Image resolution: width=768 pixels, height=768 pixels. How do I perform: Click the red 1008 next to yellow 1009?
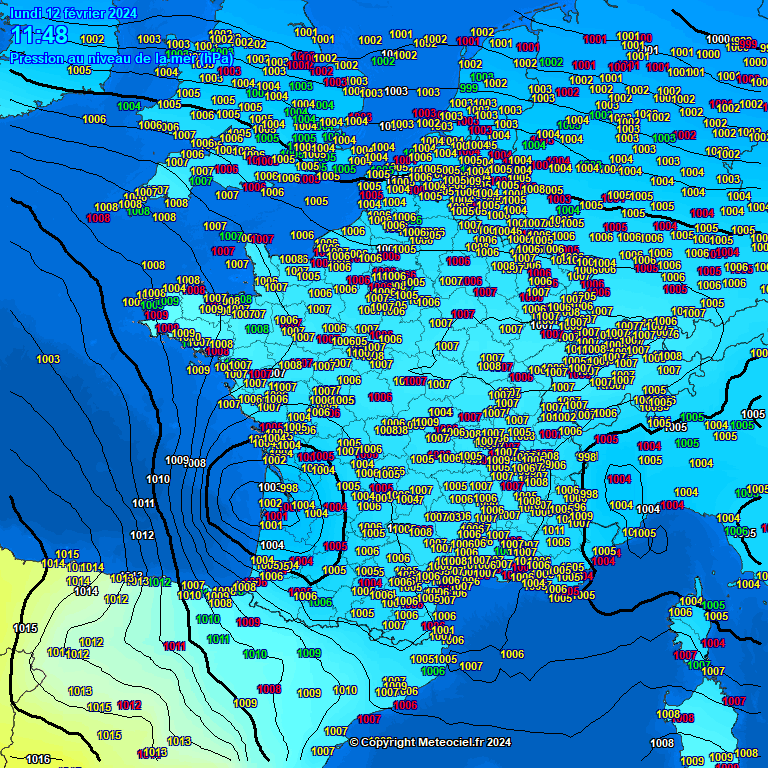pyautogui.click(x=269, y=689)
